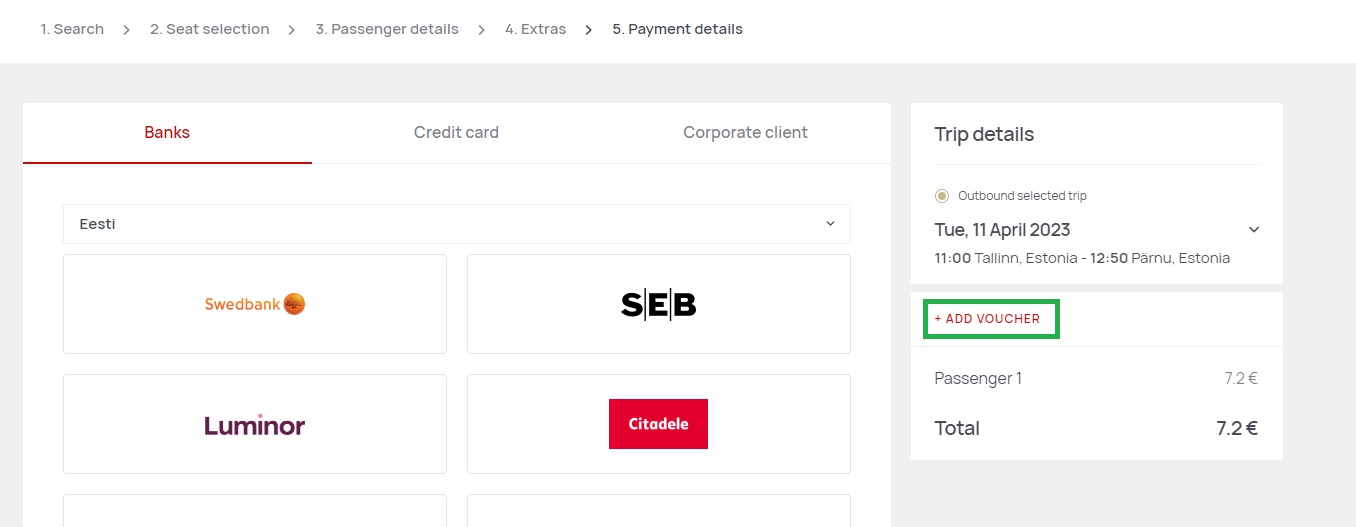Select the Banks tab
Screen dimensions: 1356x527
167,133
